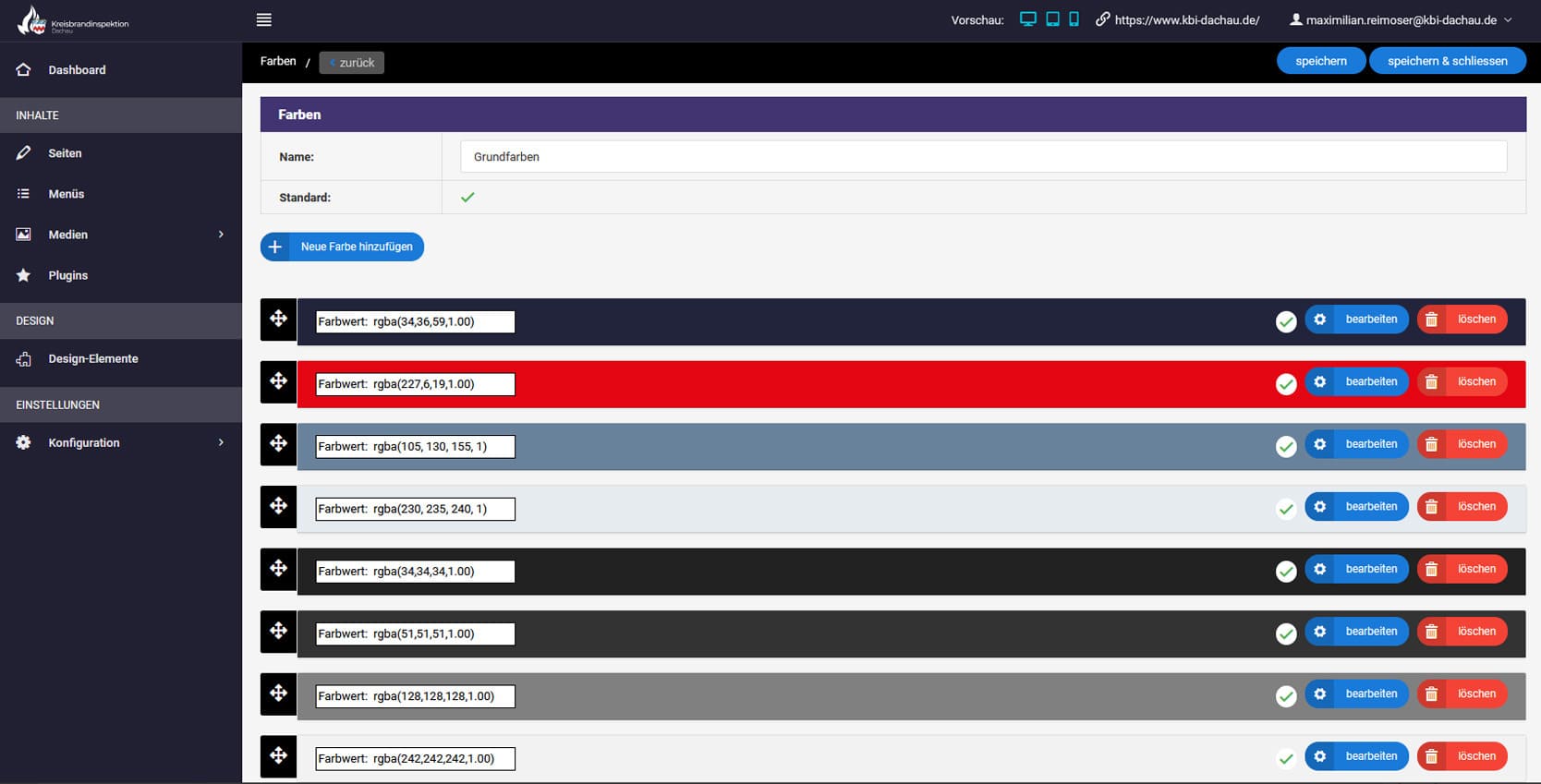The image size is (1541, 784).
Task: Expand the Medien submenu chevron
Action: (221, 235)
